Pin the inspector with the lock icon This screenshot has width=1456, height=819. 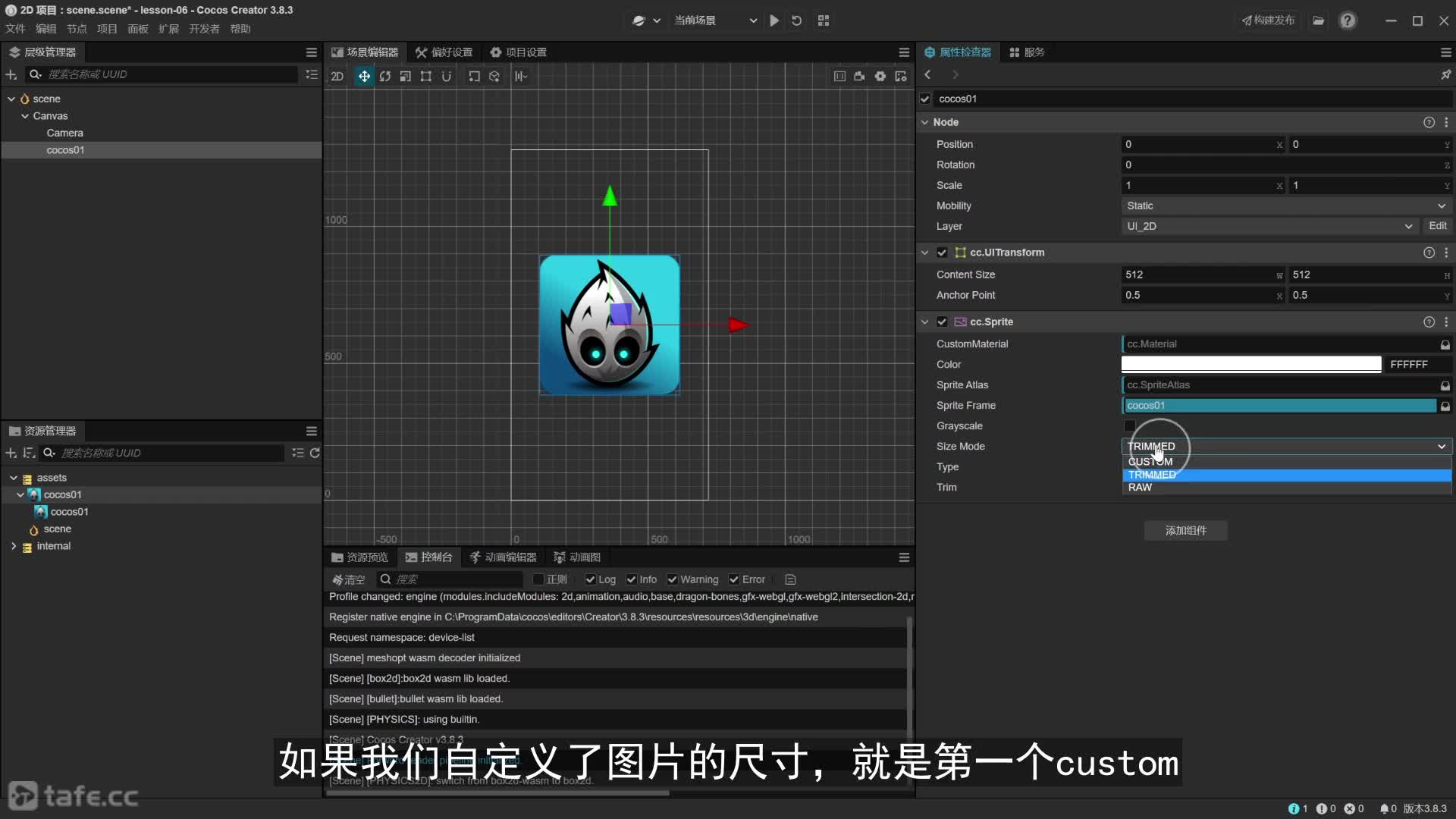[x=1445, y=74]
